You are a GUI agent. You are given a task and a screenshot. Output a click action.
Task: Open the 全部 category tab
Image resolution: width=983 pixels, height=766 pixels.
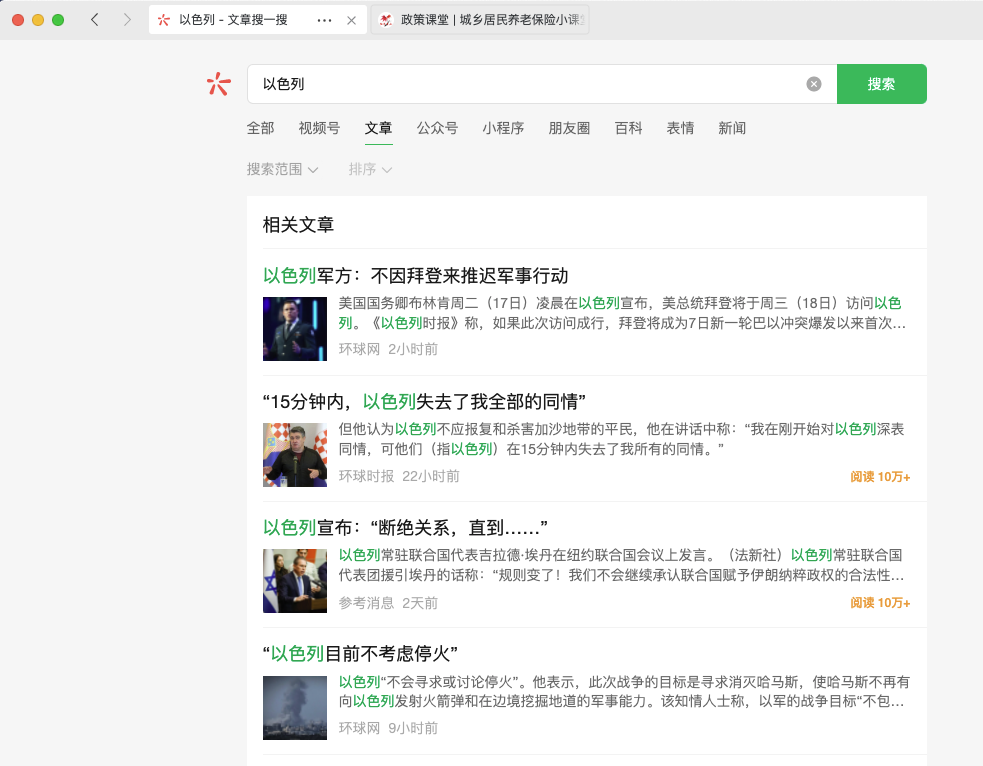click(260, 128)
